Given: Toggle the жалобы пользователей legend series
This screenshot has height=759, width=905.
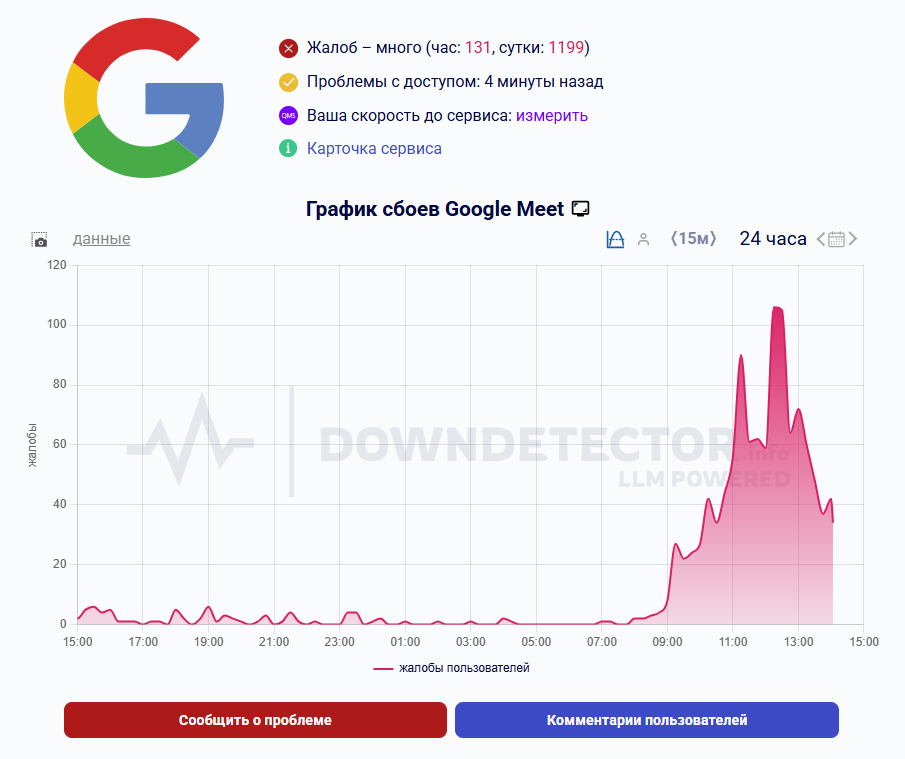Looking at the screenshot, I should [450, 666].
